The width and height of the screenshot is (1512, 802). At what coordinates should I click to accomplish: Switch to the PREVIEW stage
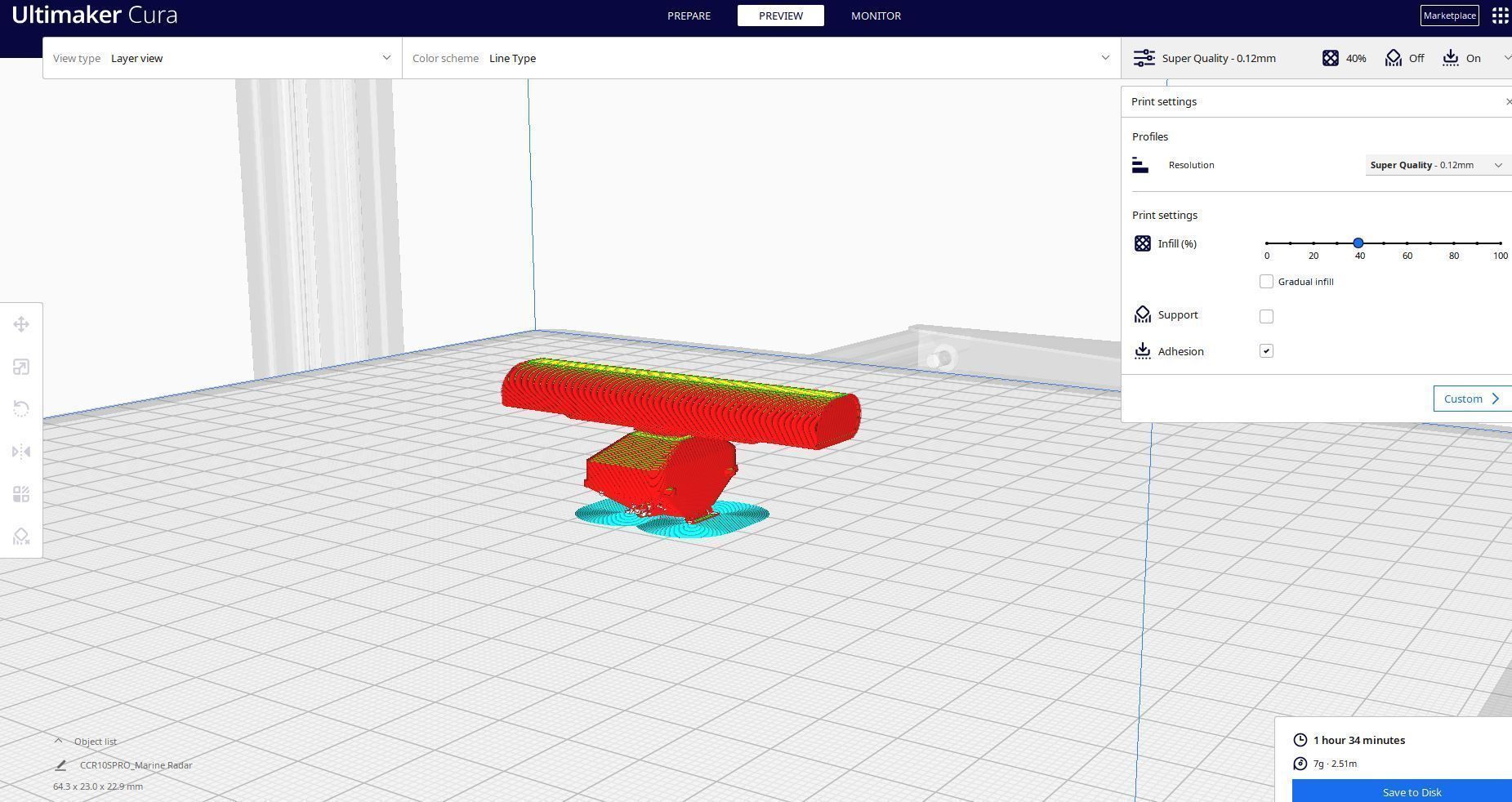tap(780, 16)
